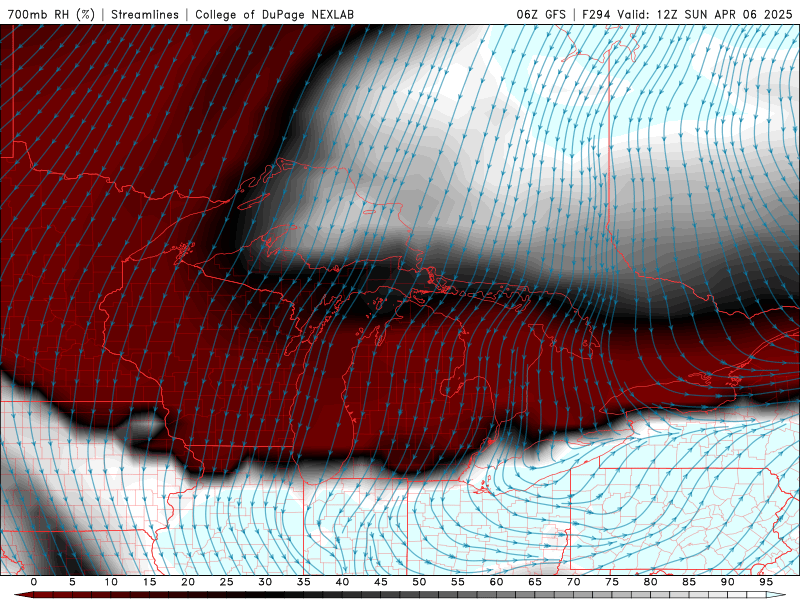Click the 55 label on the colorbar scale
This screenshot has height=600, width=800.
(x=458, y=582)
